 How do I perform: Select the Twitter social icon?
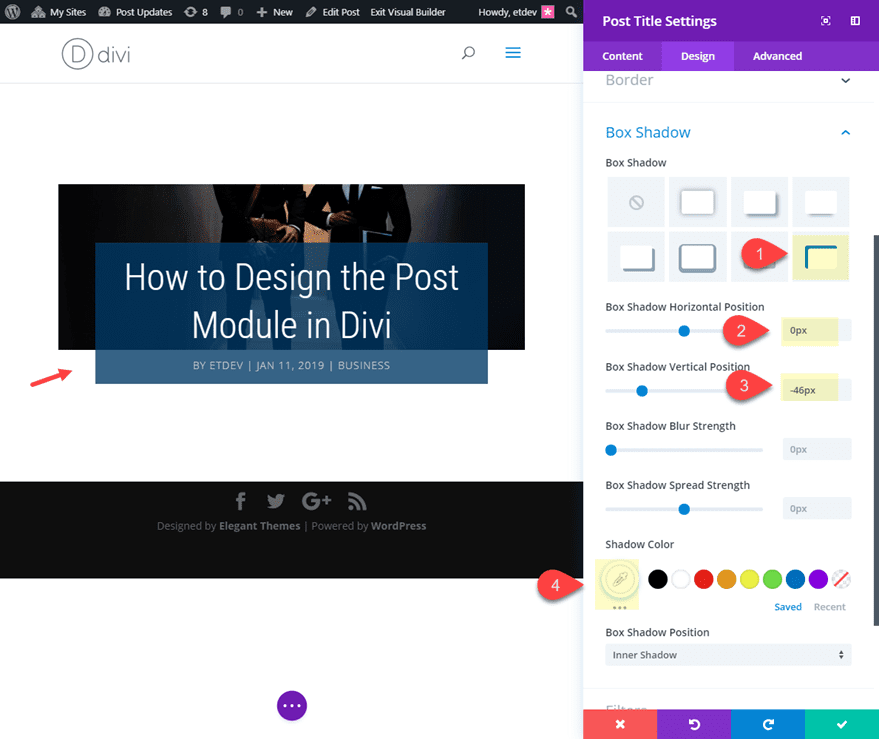click(x=276, y=501)
